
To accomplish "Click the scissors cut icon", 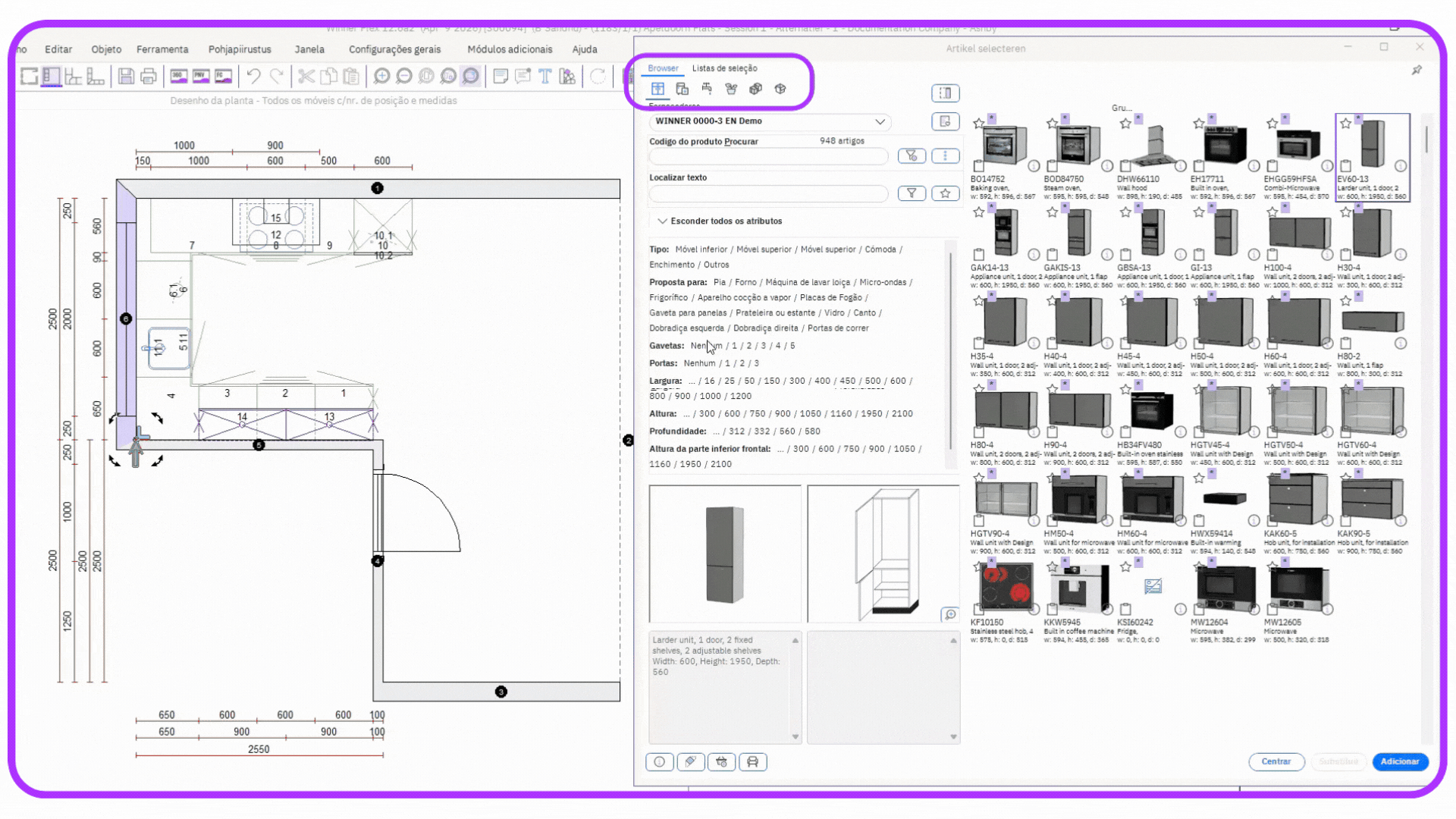I will pos(306,76).
